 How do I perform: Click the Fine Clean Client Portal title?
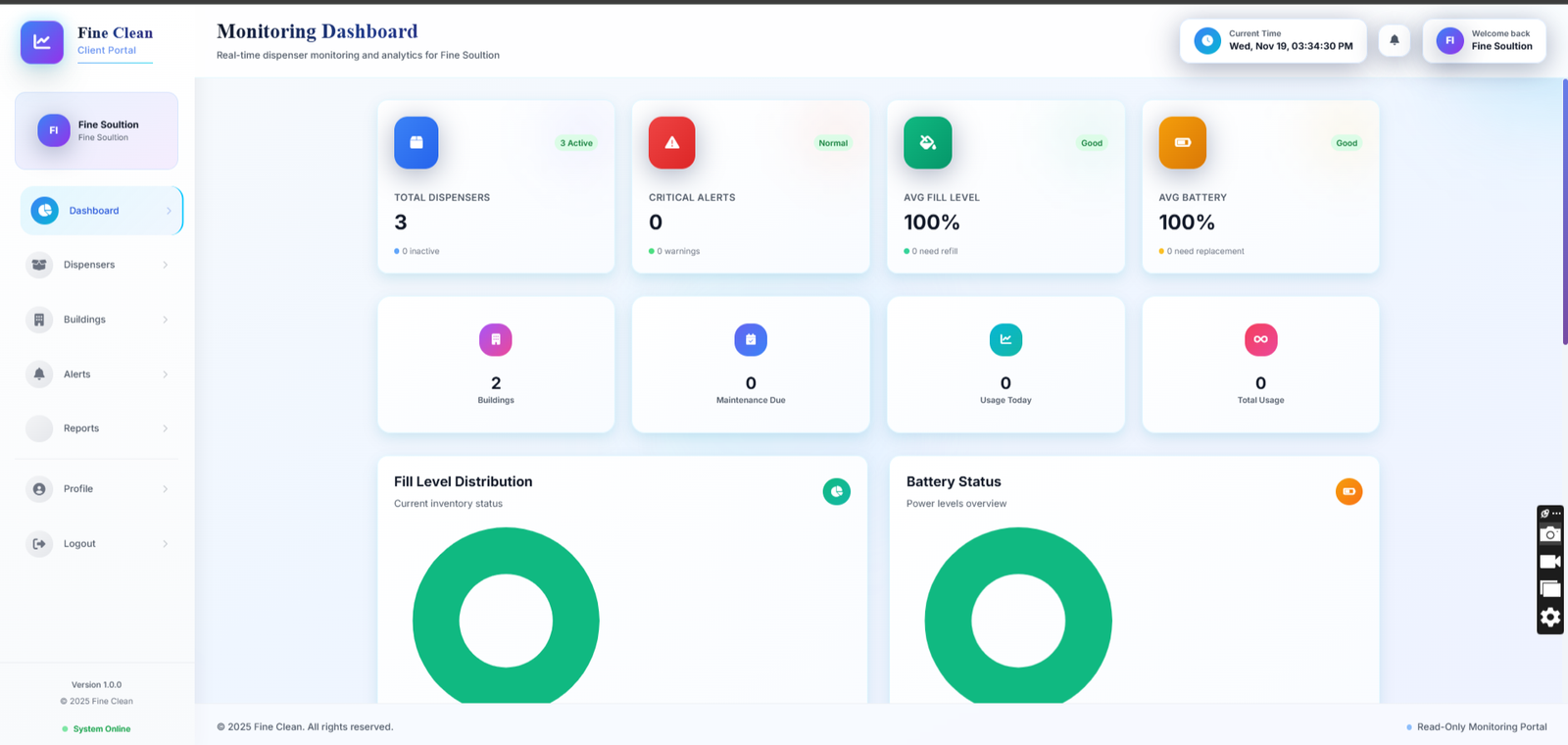(116, 40)
